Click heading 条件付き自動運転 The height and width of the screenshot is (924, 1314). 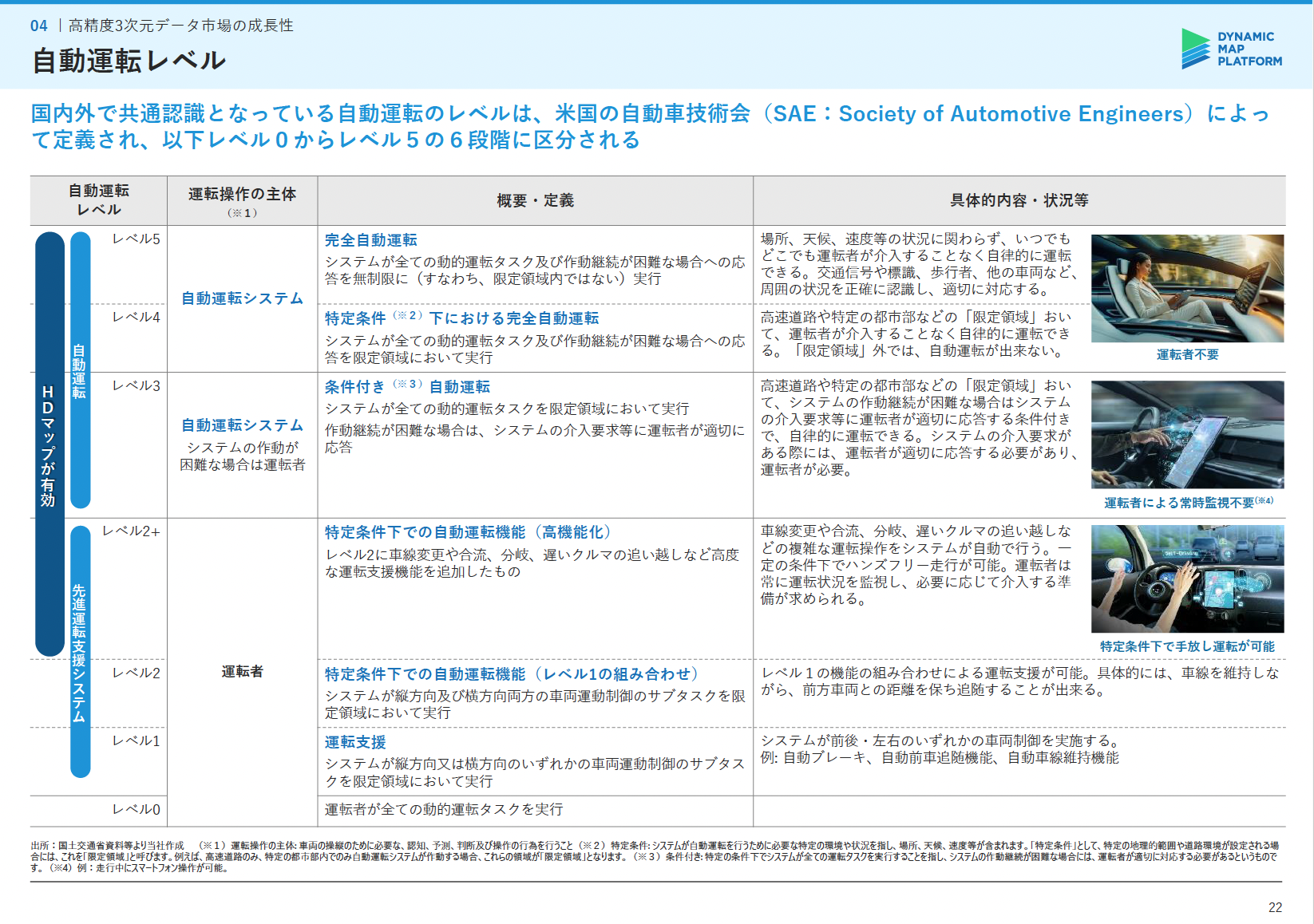coord(407,386)
